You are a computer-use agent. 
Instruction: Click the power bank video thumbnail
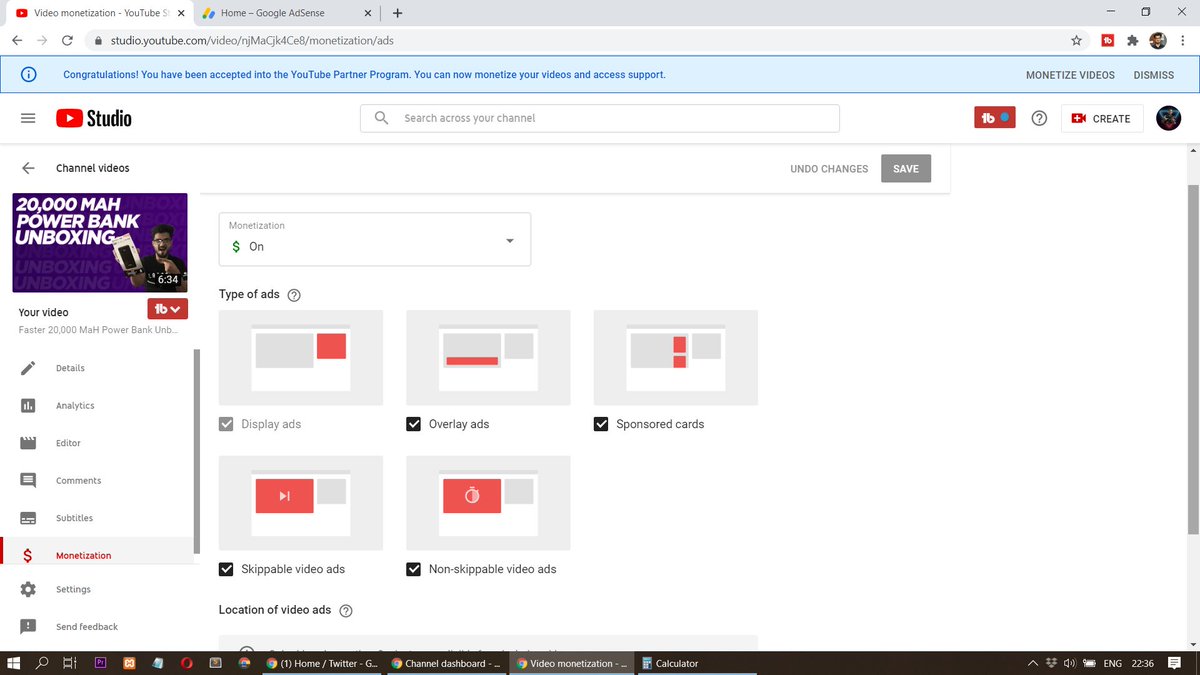100,242
